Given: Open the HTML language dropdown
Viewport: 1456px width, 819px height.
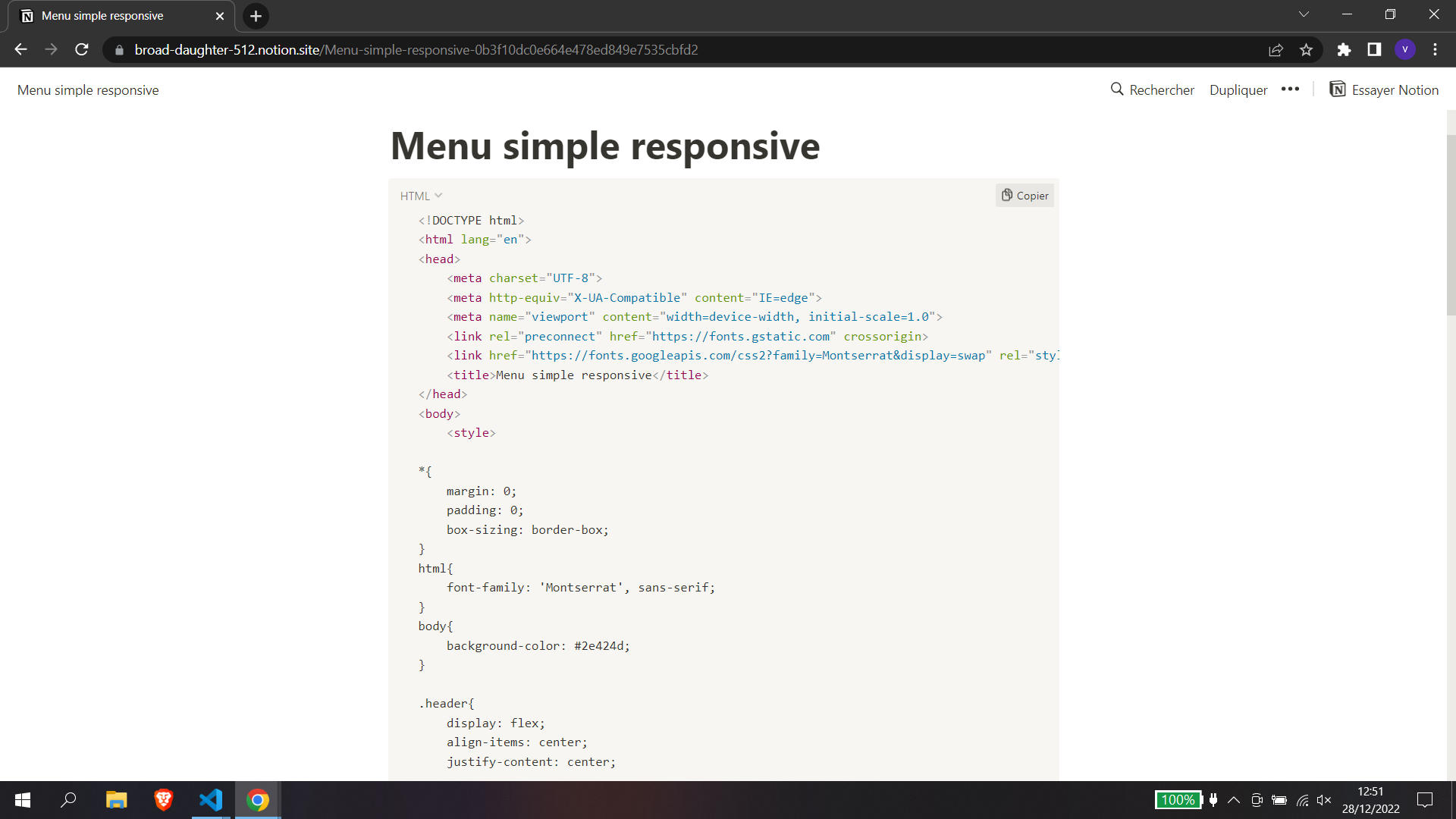Looking at the screenshot, I should point(421,196).
